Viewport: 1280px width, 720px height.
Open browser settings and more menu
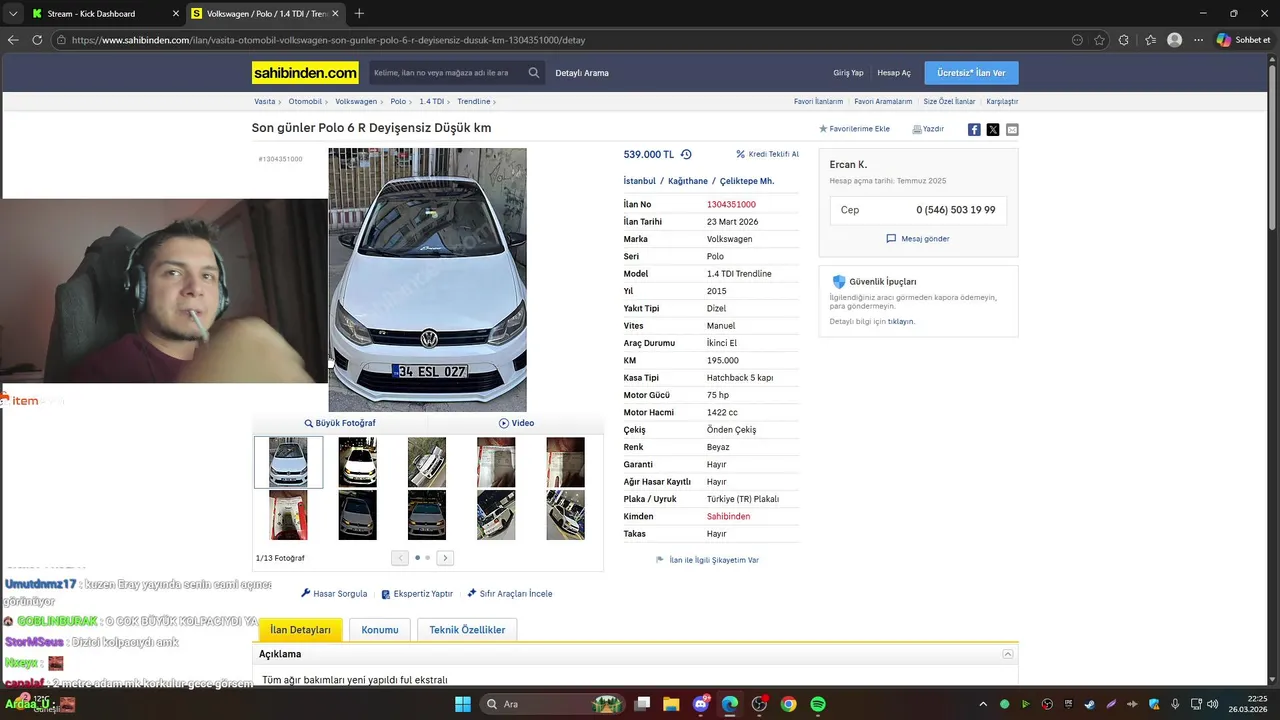coord(1198,40)
